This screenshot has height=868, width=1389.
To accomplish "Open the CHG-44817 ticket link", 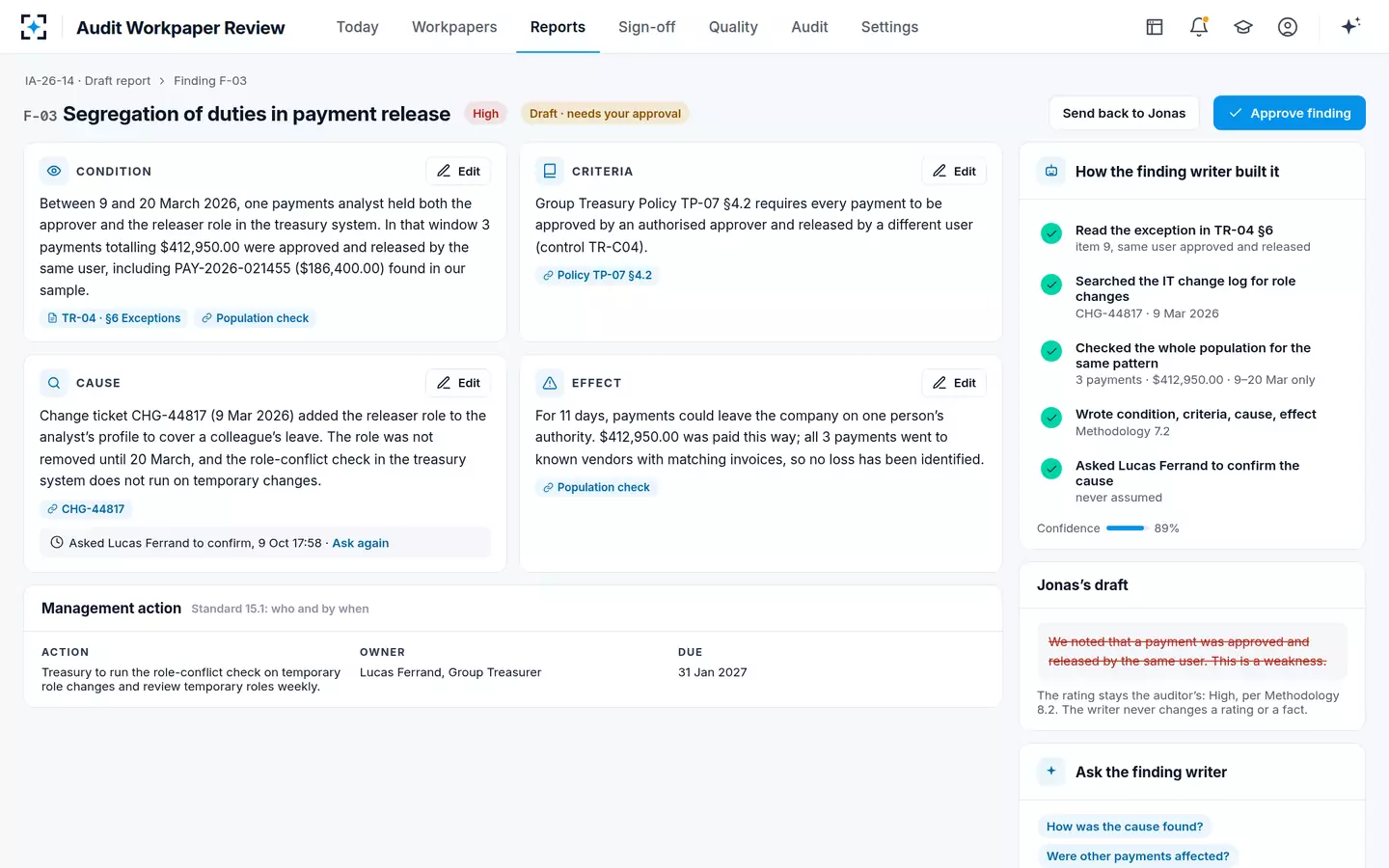I will click(86, 509).
